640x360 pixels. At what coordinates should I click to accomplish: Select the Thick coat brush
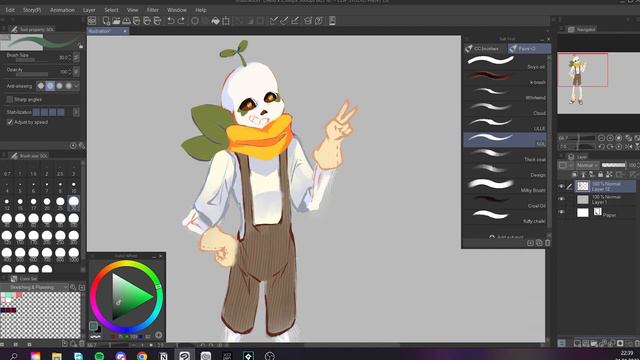[x=505, y=155]
